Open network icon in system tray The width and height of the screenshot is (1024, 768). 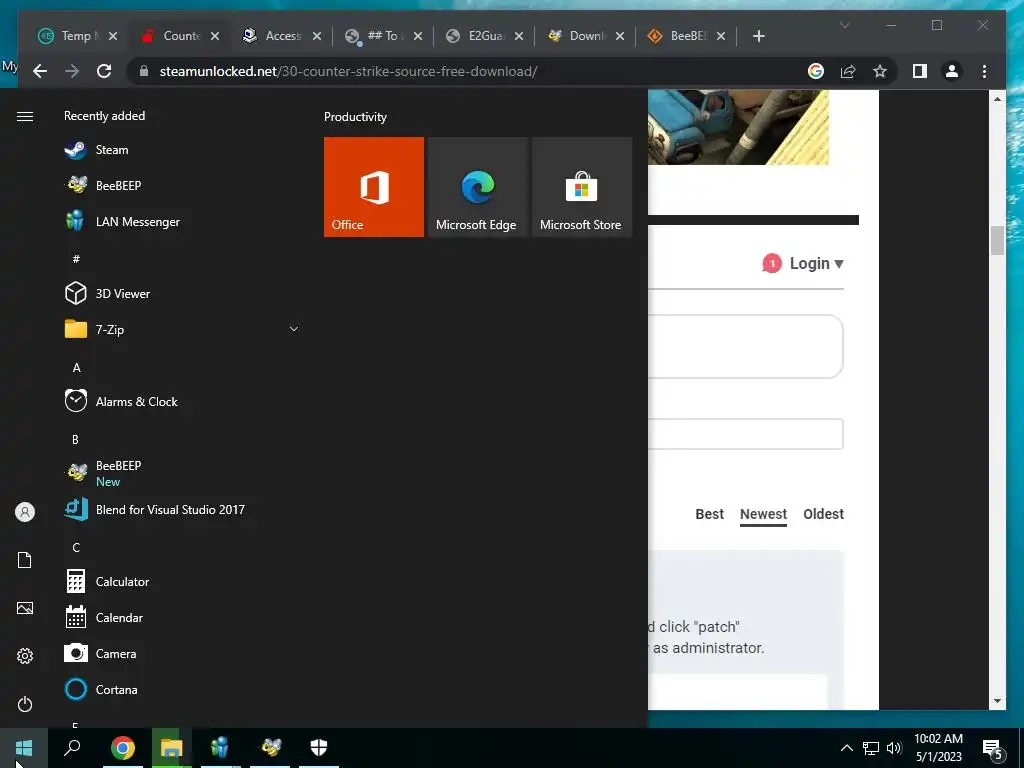(871, 748)
